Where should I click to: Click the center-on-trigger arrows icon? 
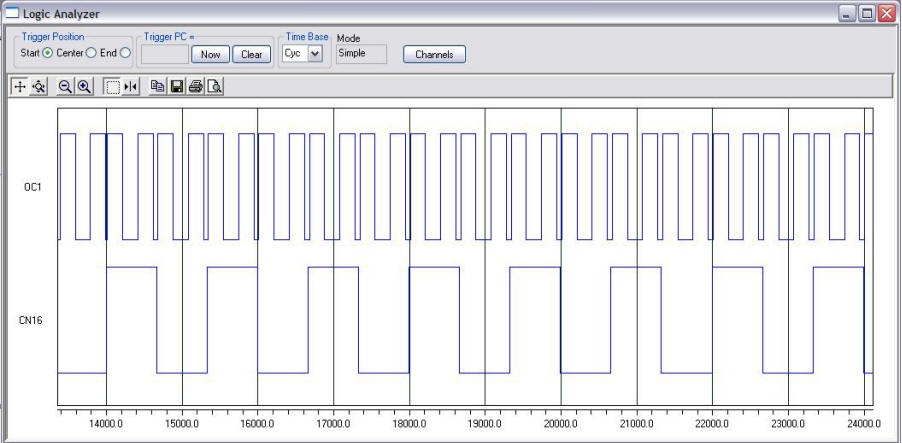(131, 87)
